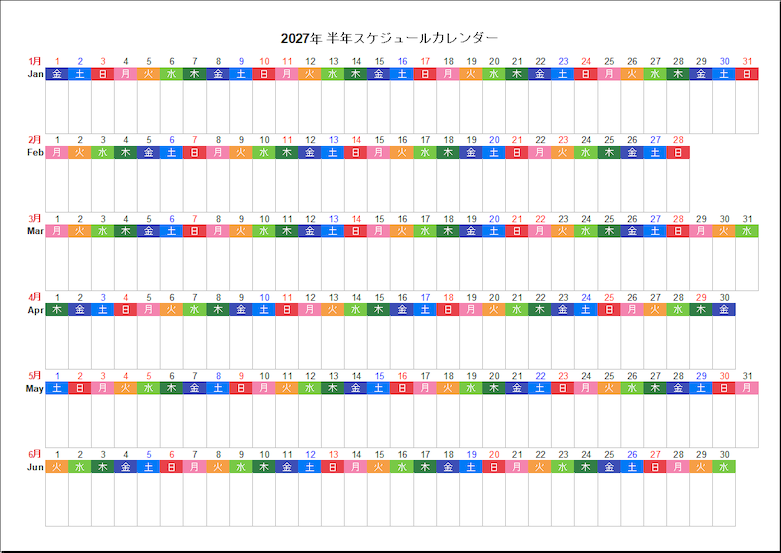The height and width of the screenshot is (553, 781).
Task: Click date number 31 in January row
Action: [747, 61]
